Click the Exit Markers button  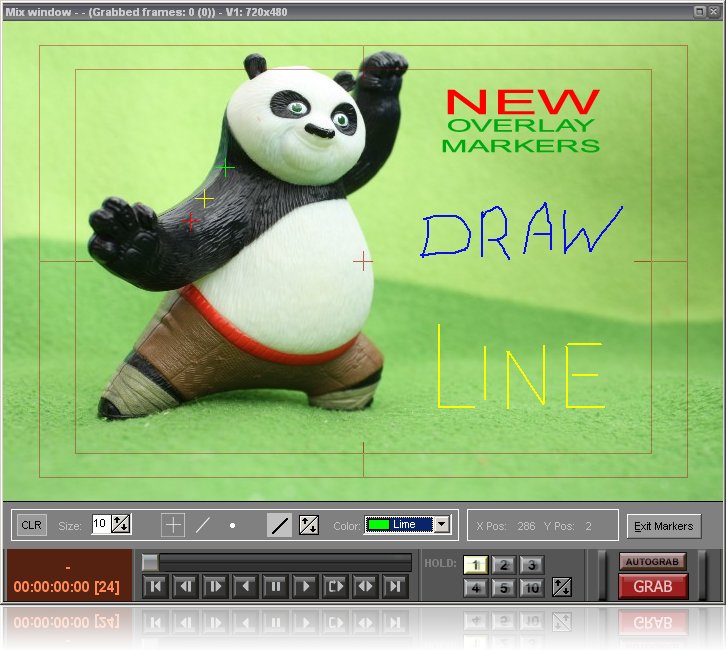[663, 526]
